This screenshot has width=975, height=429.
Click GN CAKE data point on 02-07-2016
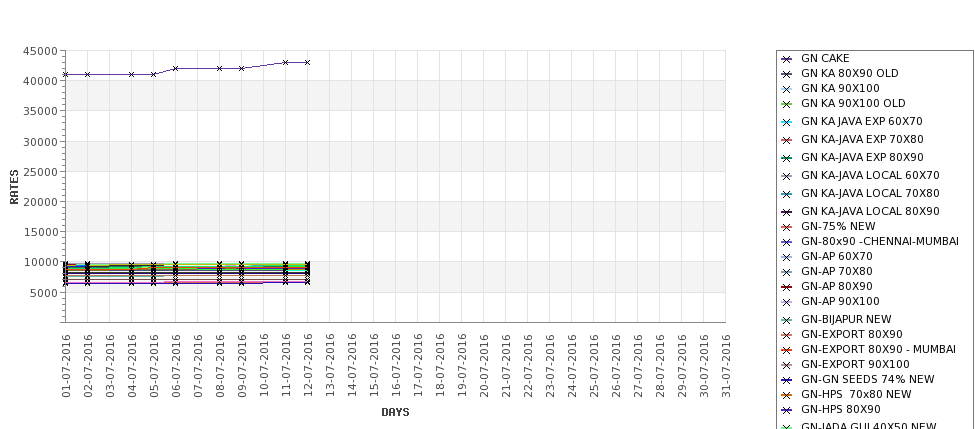pos(88,75)
